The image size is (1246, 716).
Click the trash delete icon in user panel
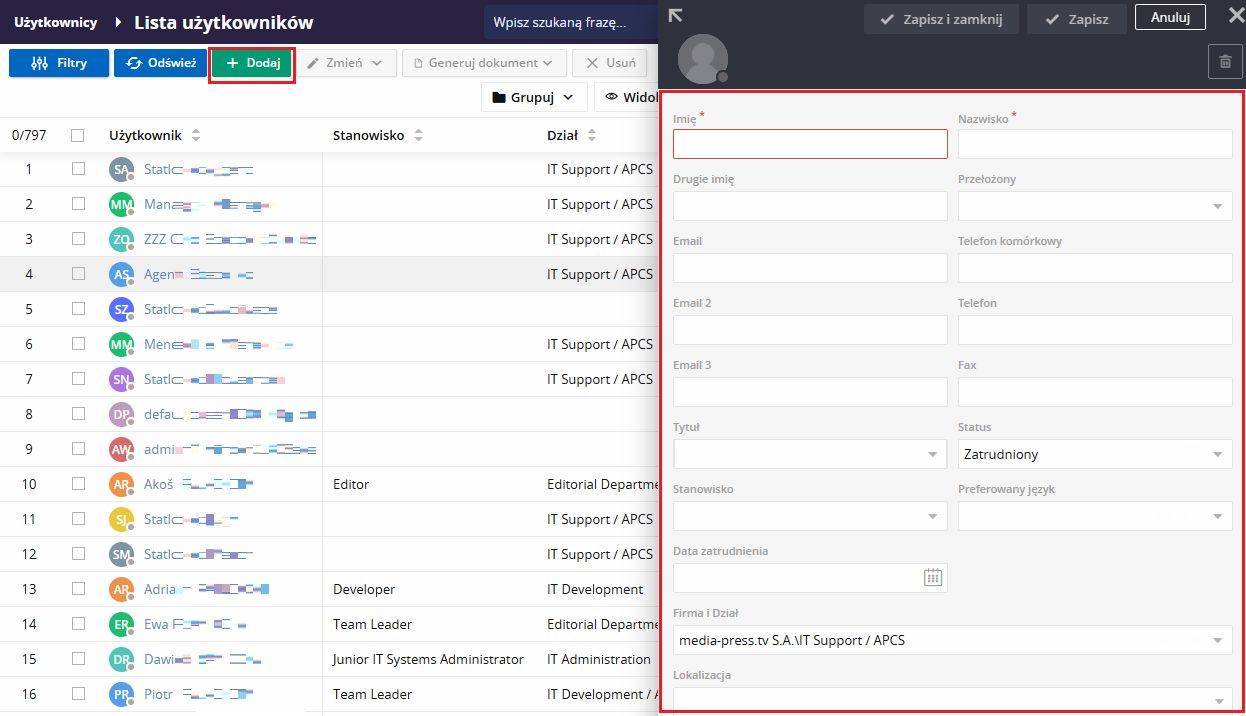[1225, 61]
